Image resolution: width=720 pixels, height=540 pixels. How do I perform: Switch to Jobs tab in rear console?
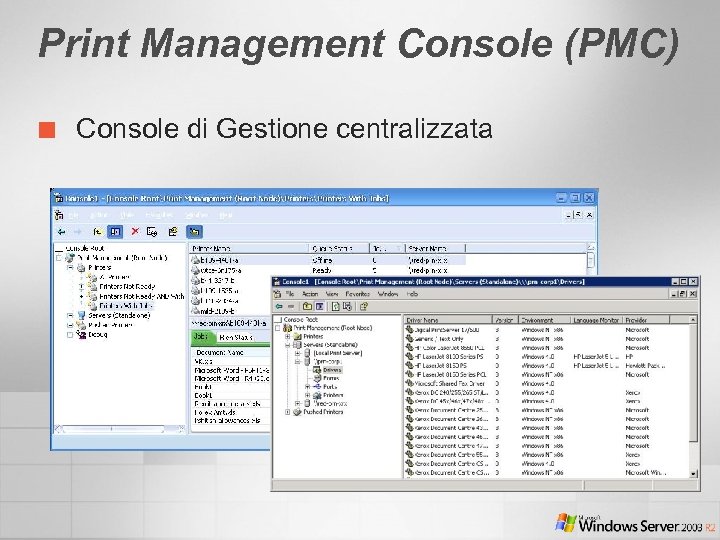[x=201, y=337]
